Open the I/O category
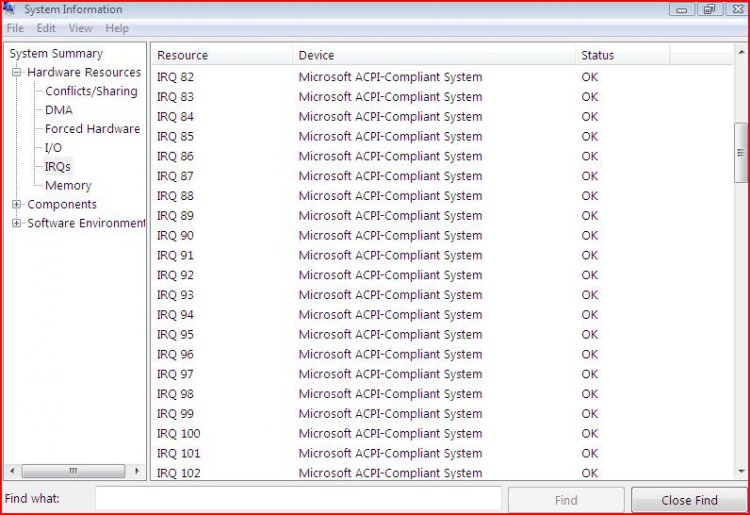Screen dimensions: 750x515 [53, 148]
